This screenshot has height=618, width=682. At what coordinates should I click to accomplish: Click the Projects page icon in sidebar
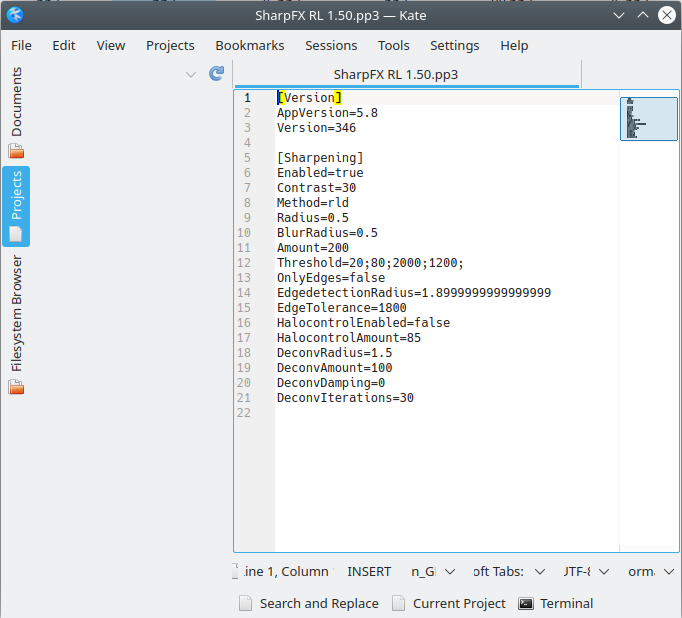tap(16, 234)
